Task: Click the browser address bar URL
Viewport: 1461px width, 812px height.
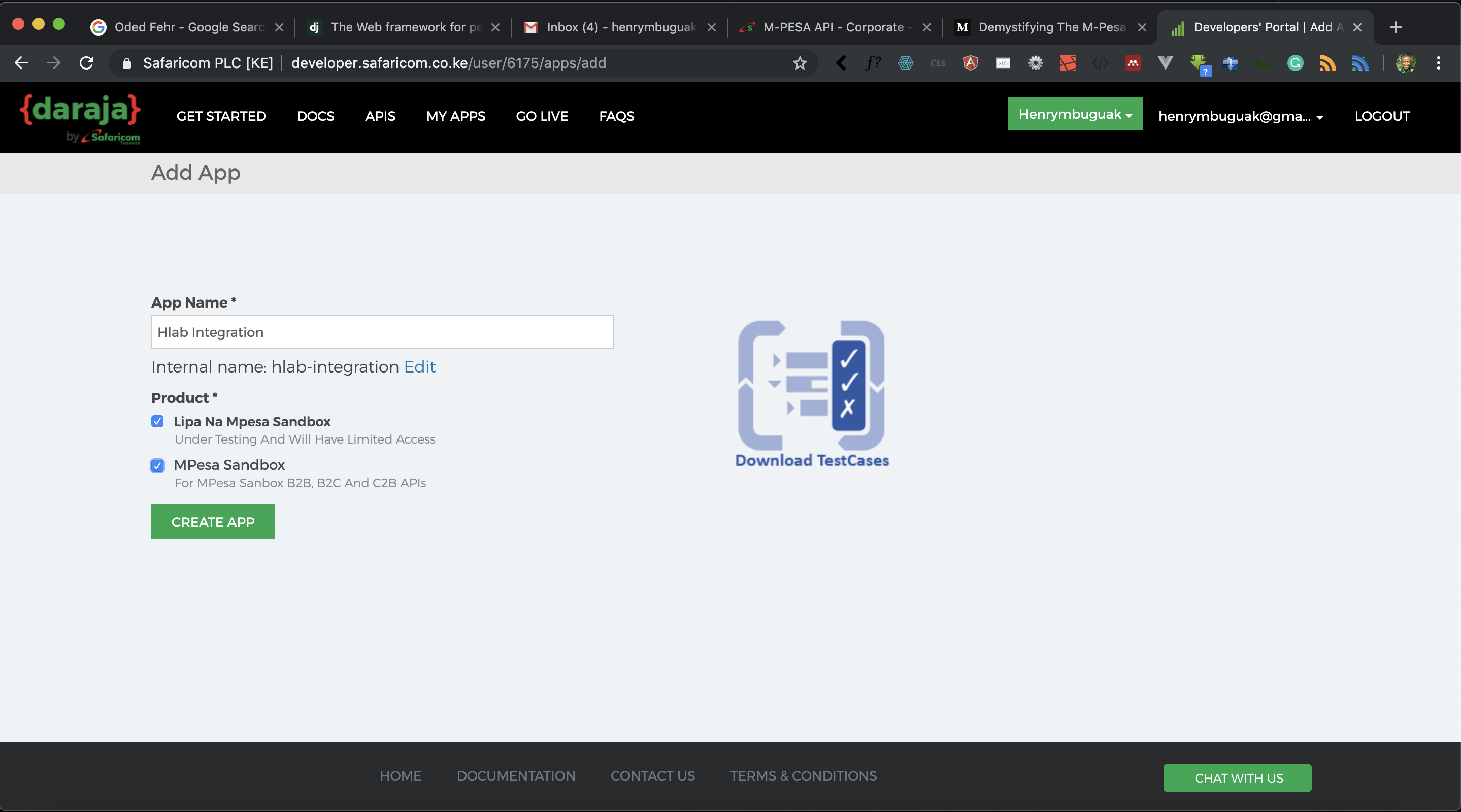Action: point(449,63)
